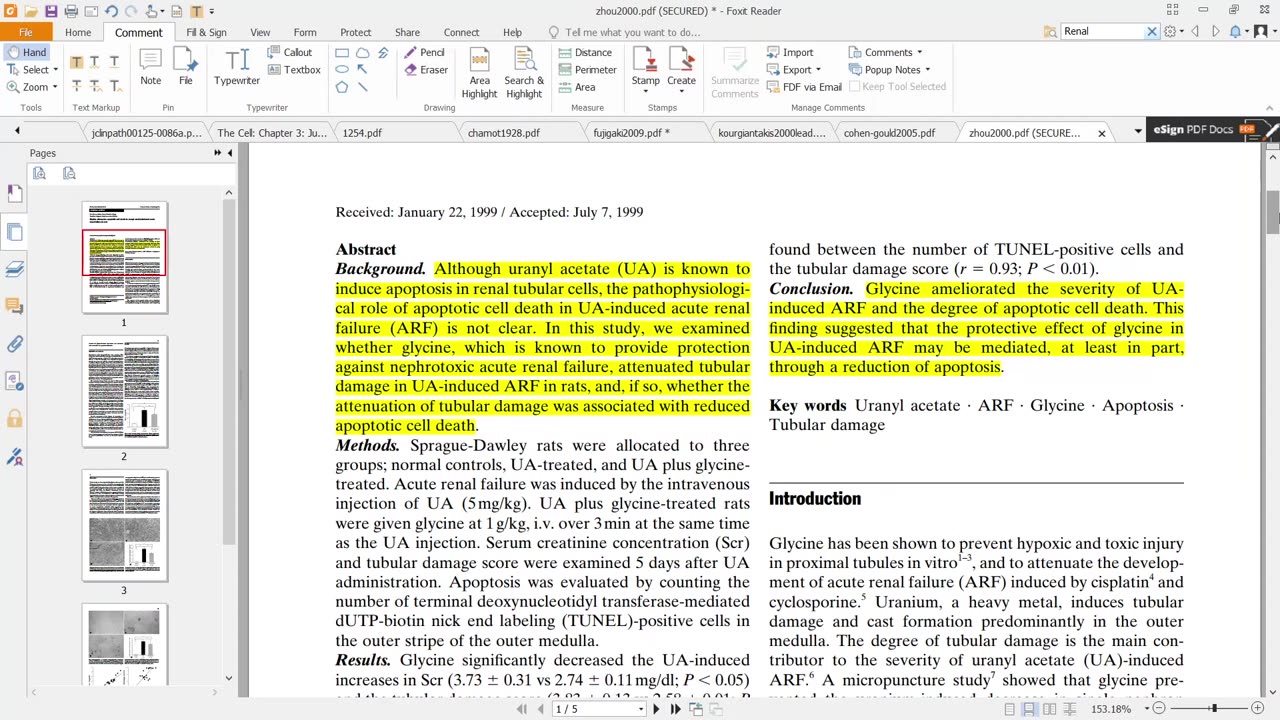Open the Attachments side panel
The width and height of the screenshot is (1280, 720).
tap(14, 344)
